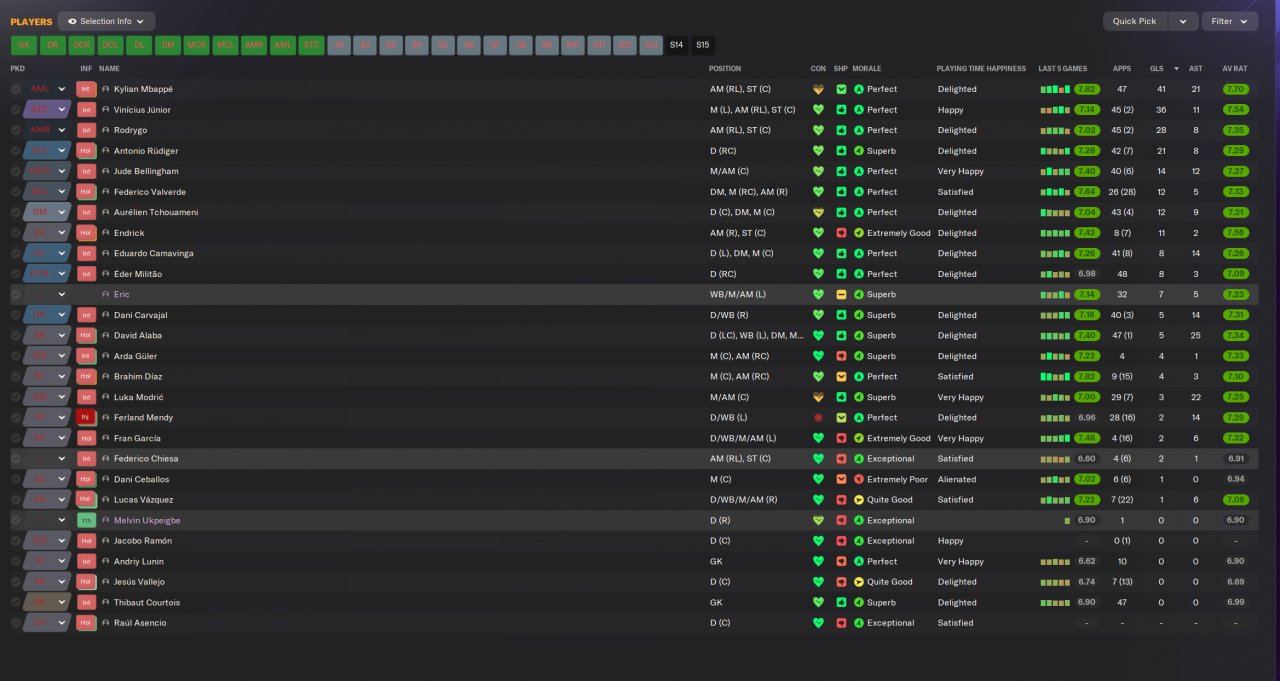Expand the Quick Pick arrow dropdown
Screen dimensions: 1280x681
pos(1183,21)
